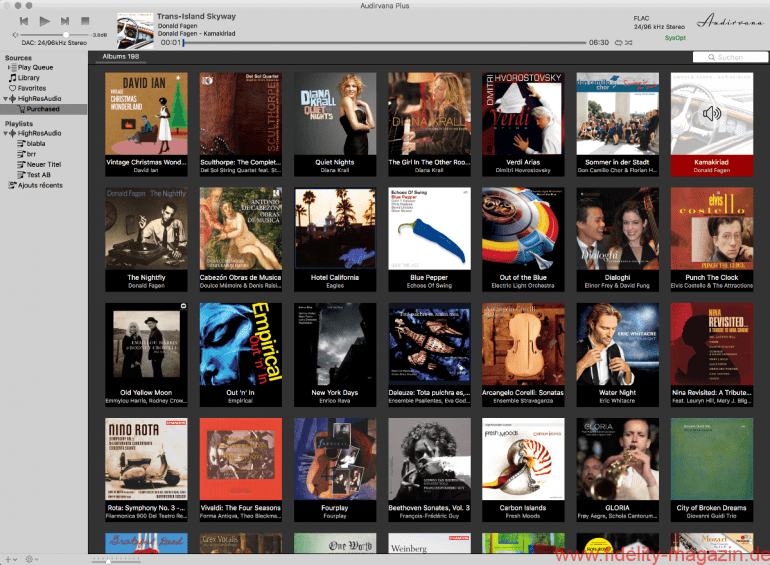Stop playback with the stop button
Screen dimensions: 770x565
click(x=85, y=21)
